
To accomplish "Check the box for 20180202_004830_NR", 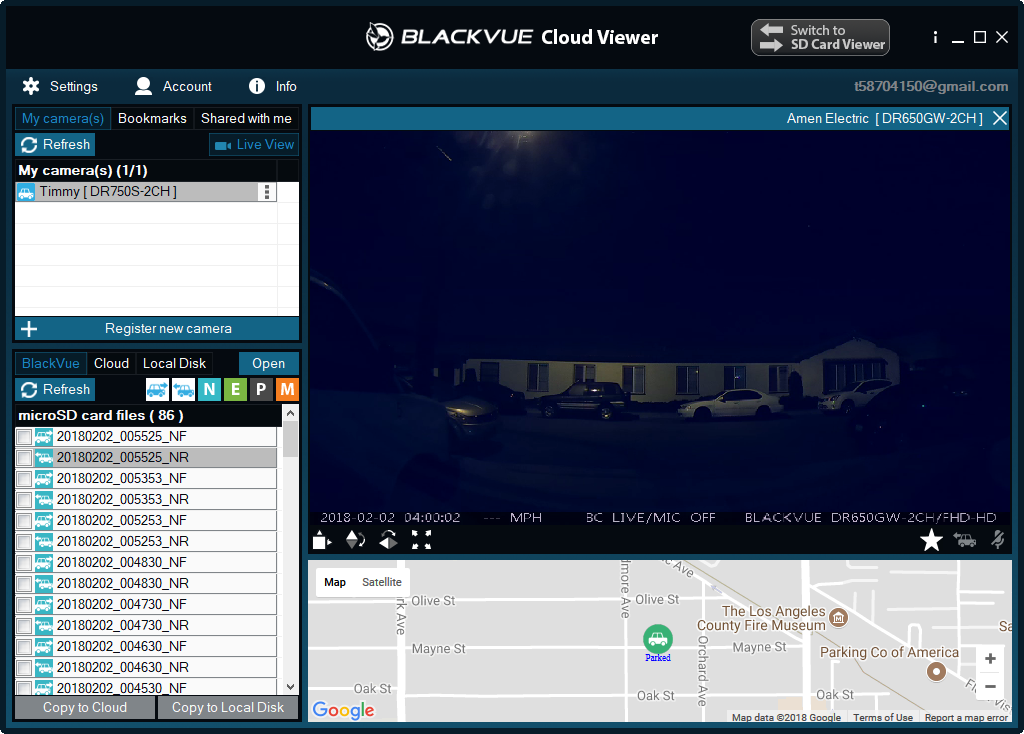I will pos(24,583).
